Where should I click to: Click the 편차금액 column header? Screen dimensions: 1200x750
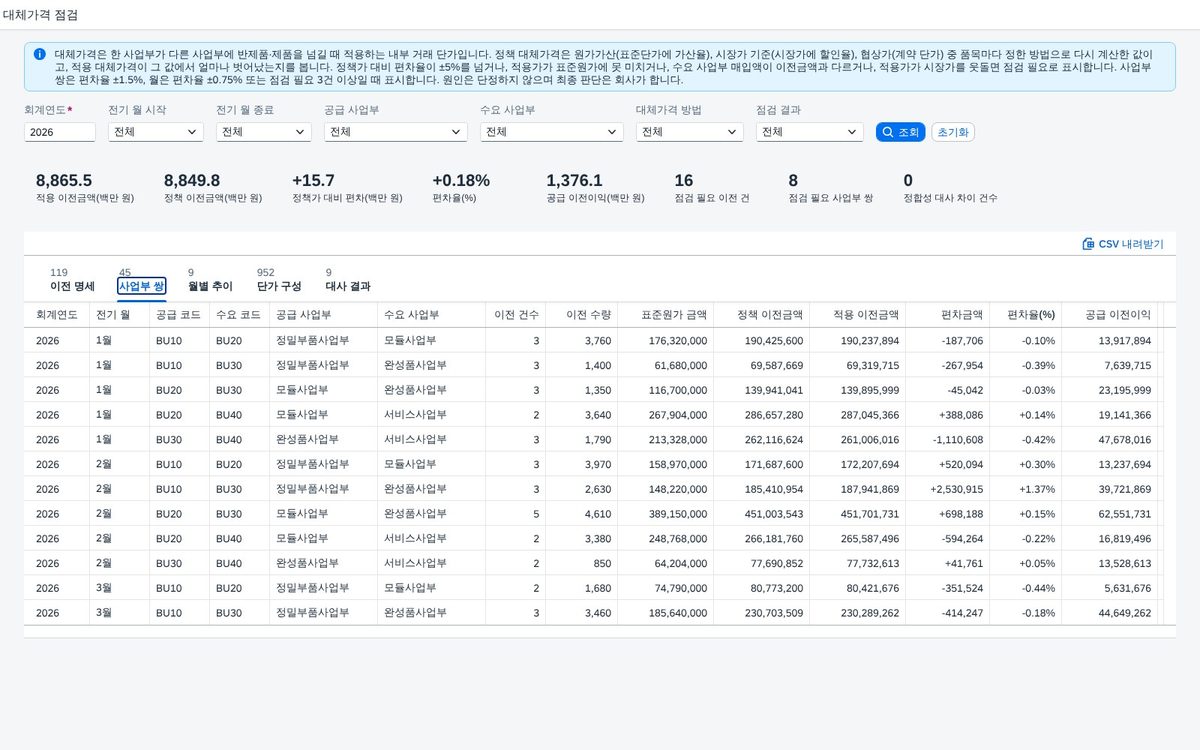948,314
